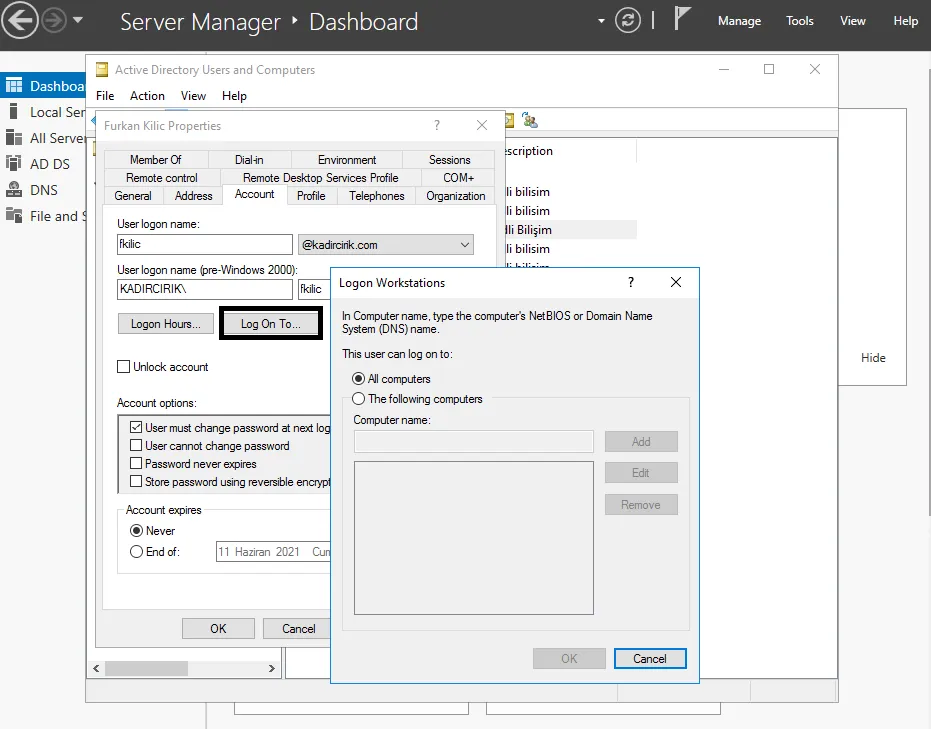Open Help menu in Active Directory window
Viewport: 931px width, 729px height.
coord(234,96)
